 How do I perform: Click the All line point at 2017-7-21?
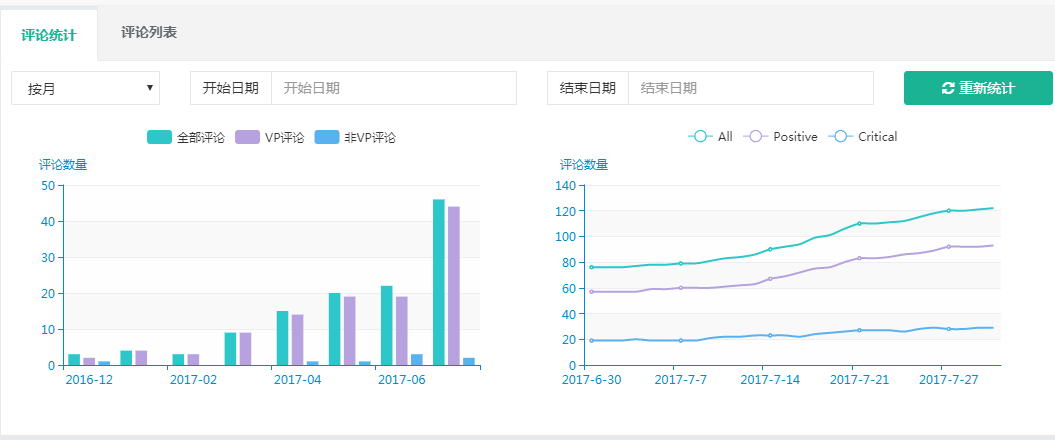(859, 223)
